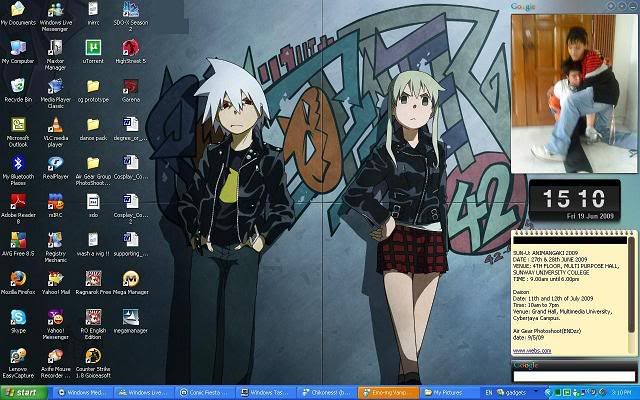Image resolution: width=640 pixels, height=400 pixels.
Task: Click the gadgets toolbar on taskbar
Action: (x=511, y=393)
